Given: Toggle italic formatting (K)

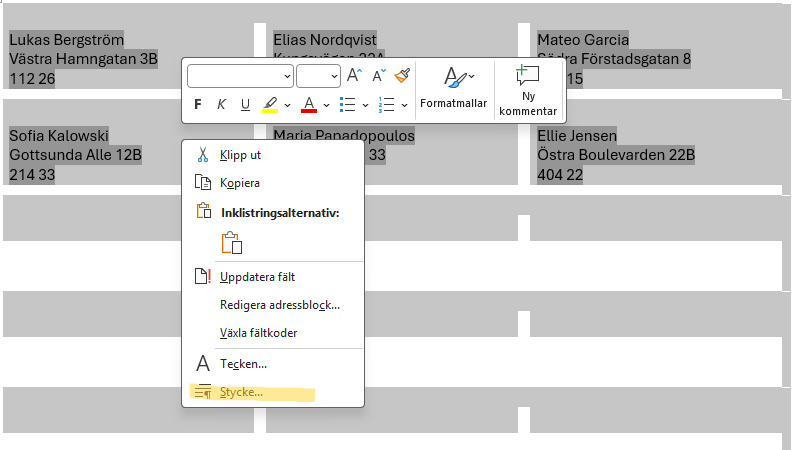Looking at the screenshot, I should pyautogui.click(x=222, y=105).
